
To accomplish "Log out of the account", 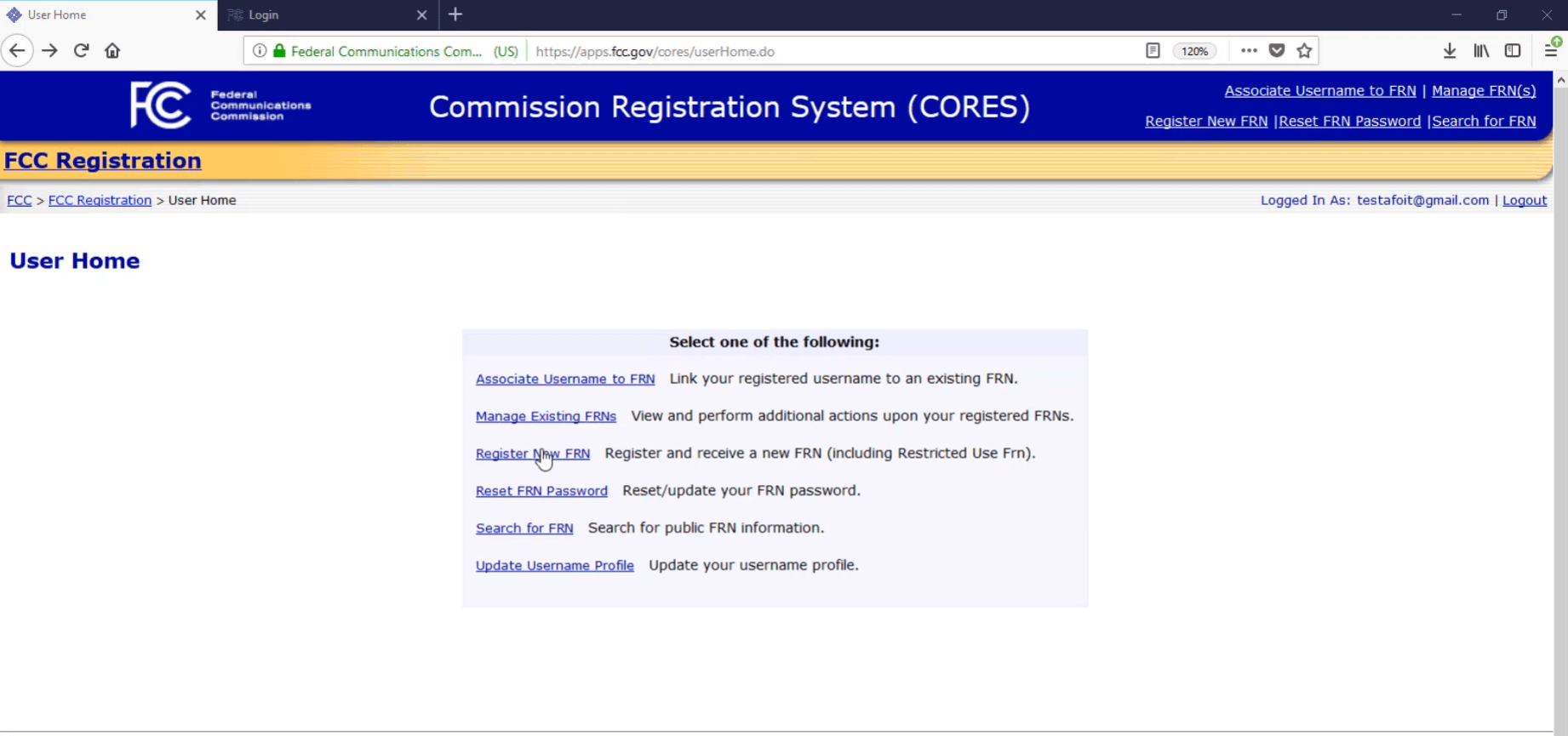I will 1525,201.
